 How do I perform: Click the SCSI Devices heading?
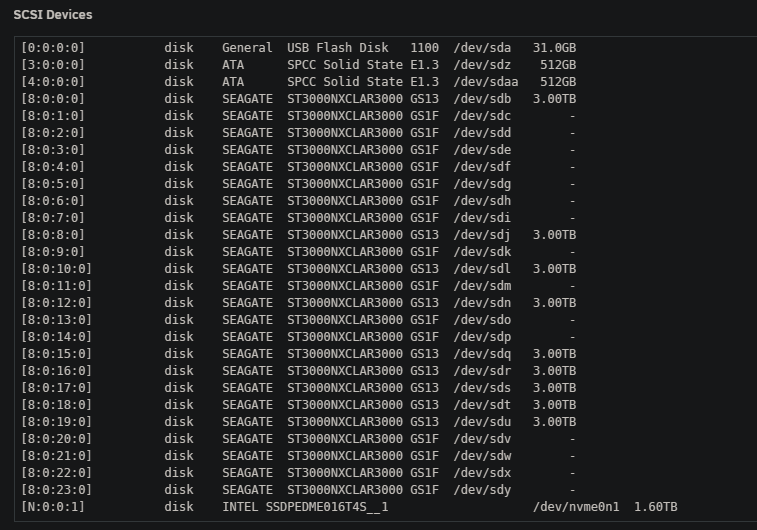(53, 15)
